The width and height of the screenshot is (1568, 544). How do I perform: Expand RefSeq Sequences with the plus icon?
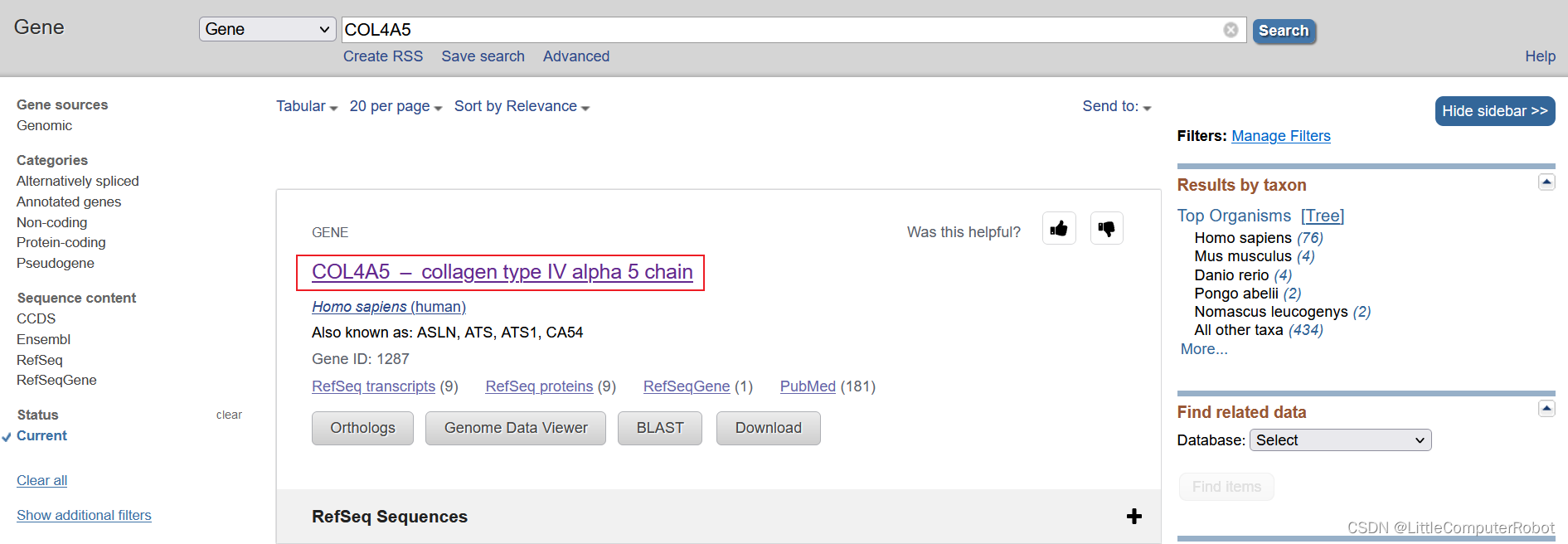1134,517
